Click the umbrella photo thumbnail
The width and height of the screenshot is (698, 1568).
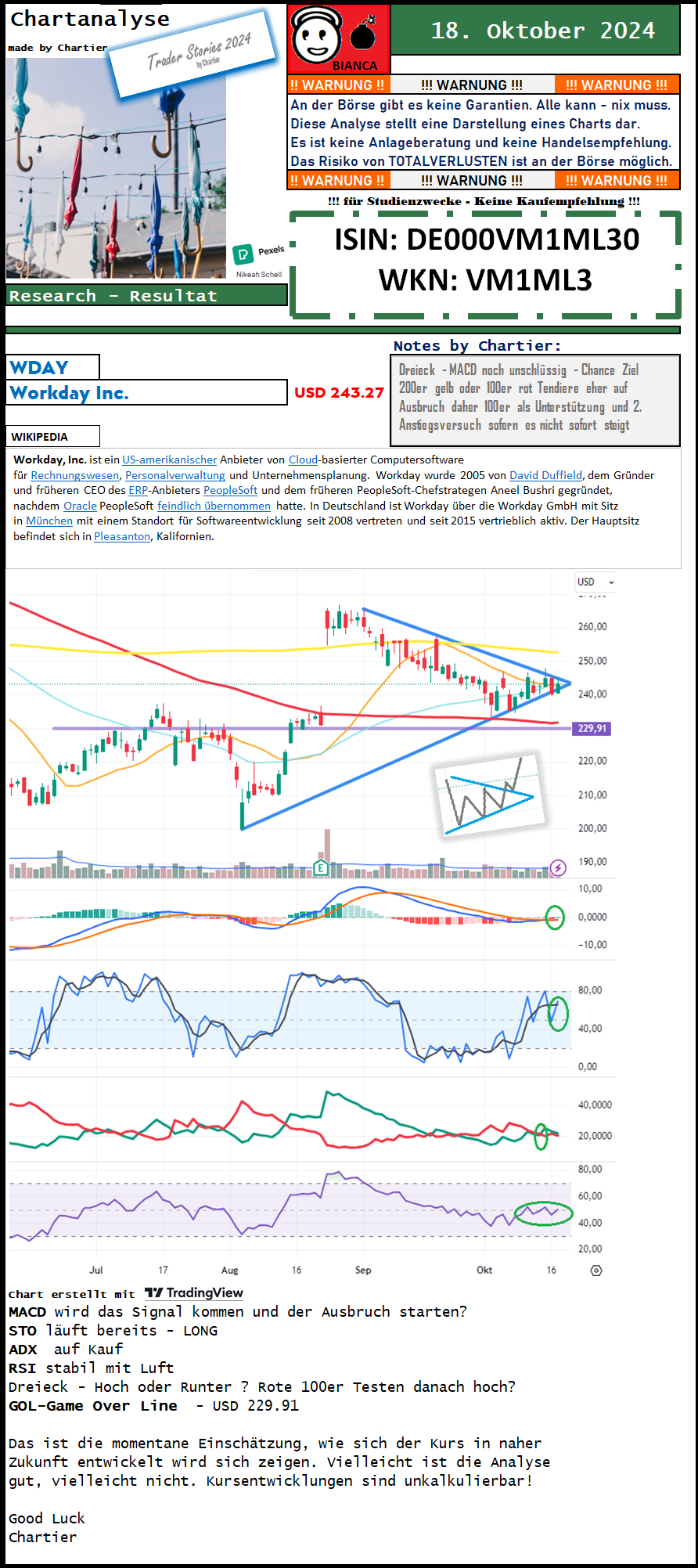click(x=116, y=168)
